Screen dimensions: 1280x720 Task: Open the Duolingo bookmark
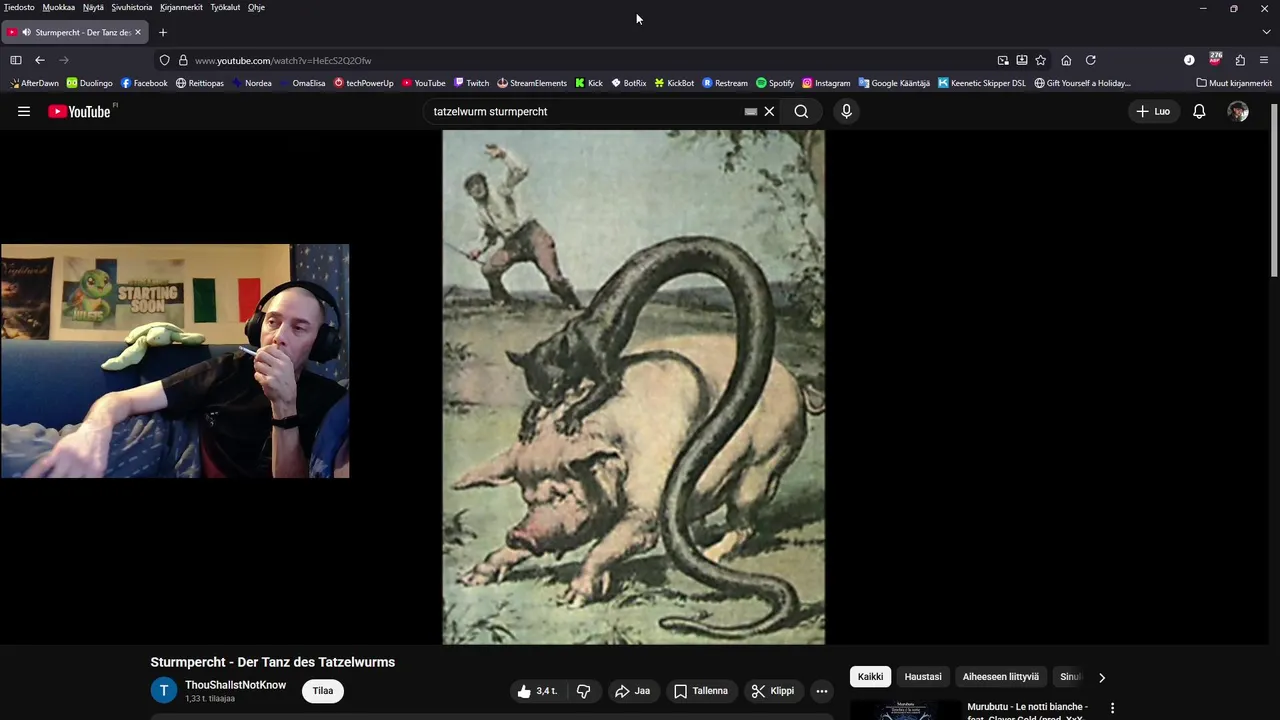[90, 83]
